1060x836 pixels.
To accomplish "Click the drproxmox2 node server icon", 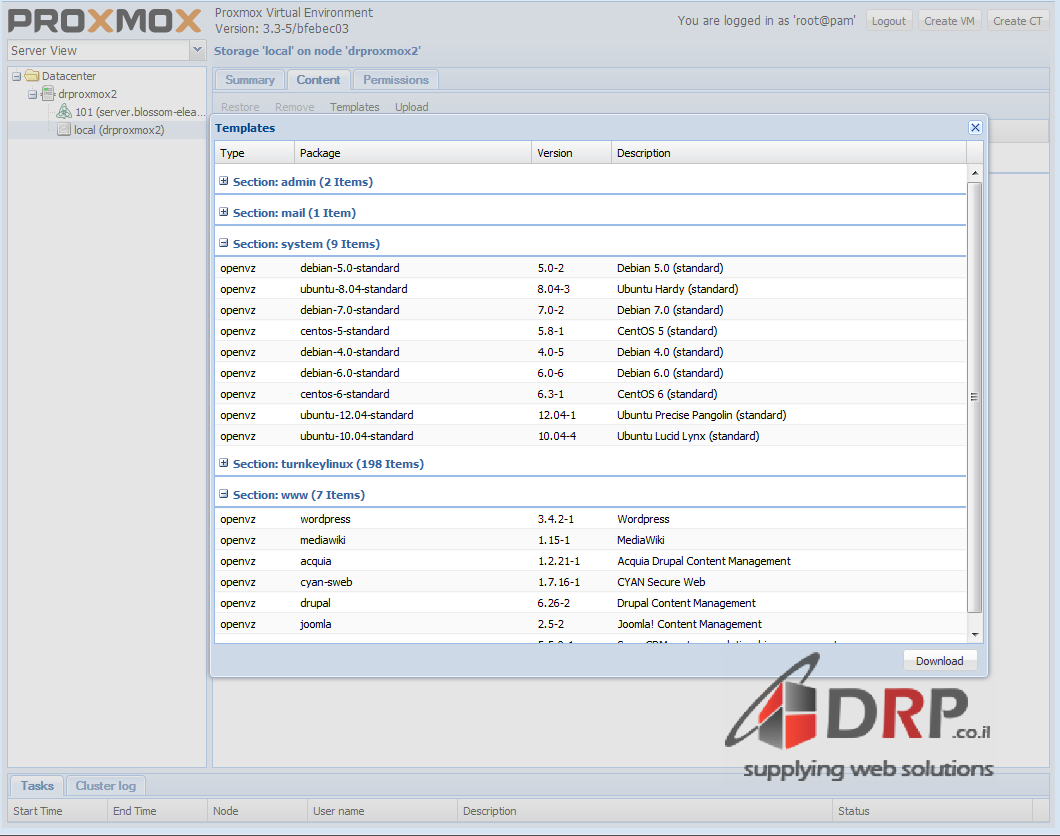I will click(48, 94).
